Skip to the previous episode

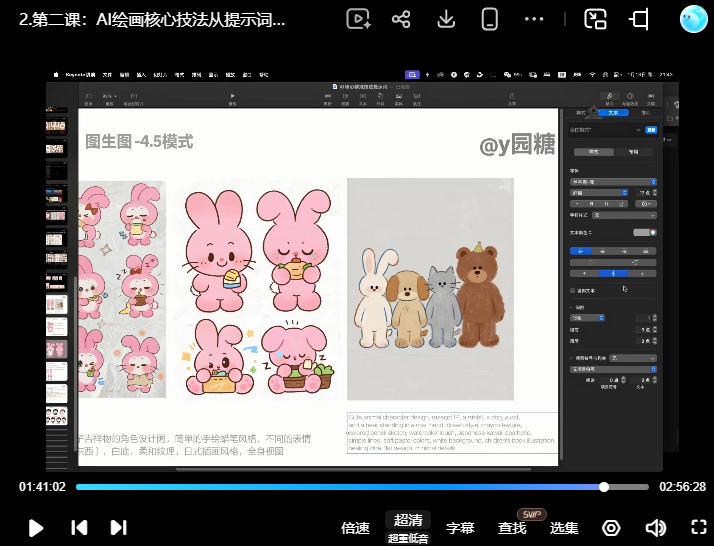[x=79, y=528]
